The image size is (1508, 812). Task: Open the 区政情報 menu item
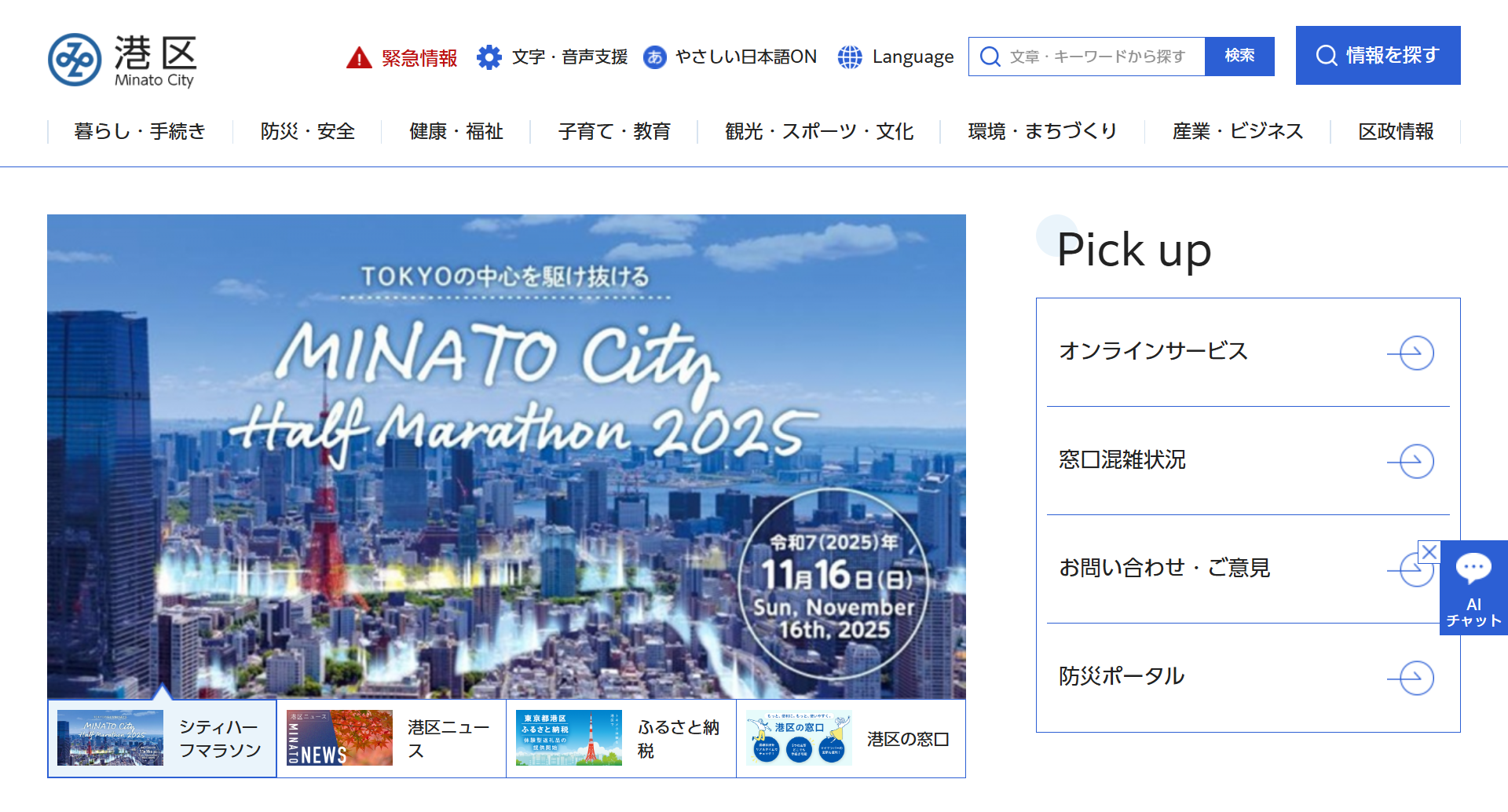tap(1396, 131)
